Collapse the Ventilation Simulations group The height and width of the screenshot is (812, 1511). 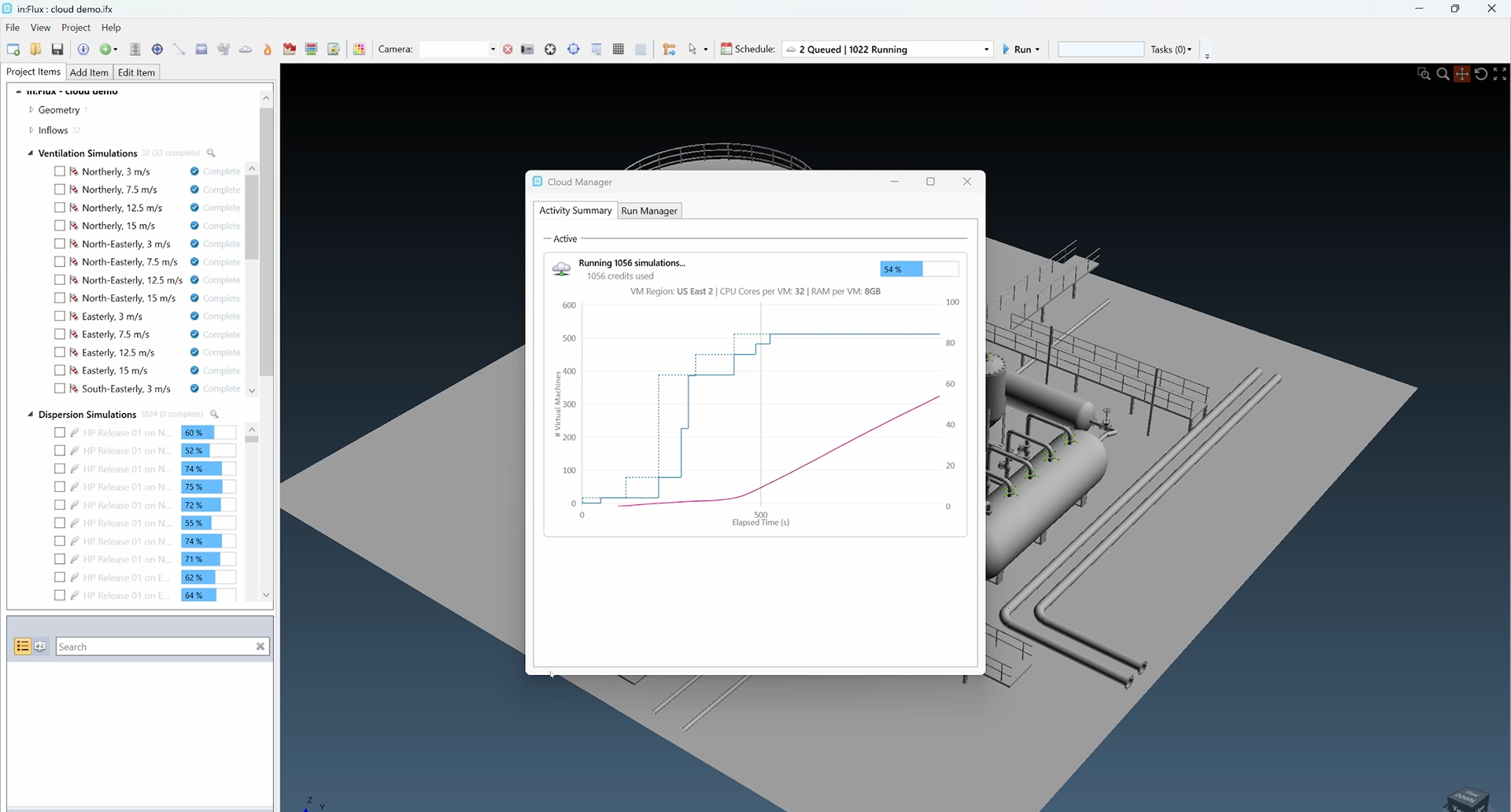31,153
